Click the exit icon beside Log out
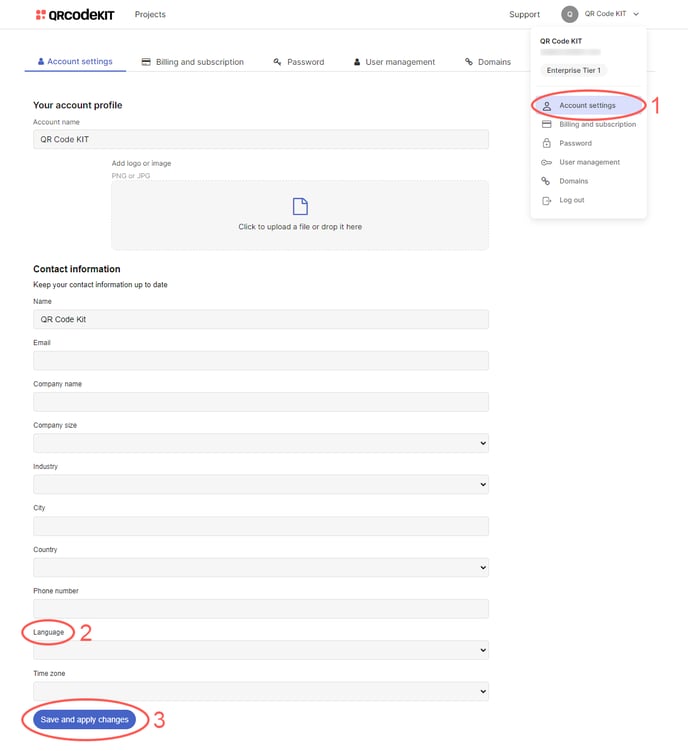This screenshot has height=751, width=688. [546, 201]
